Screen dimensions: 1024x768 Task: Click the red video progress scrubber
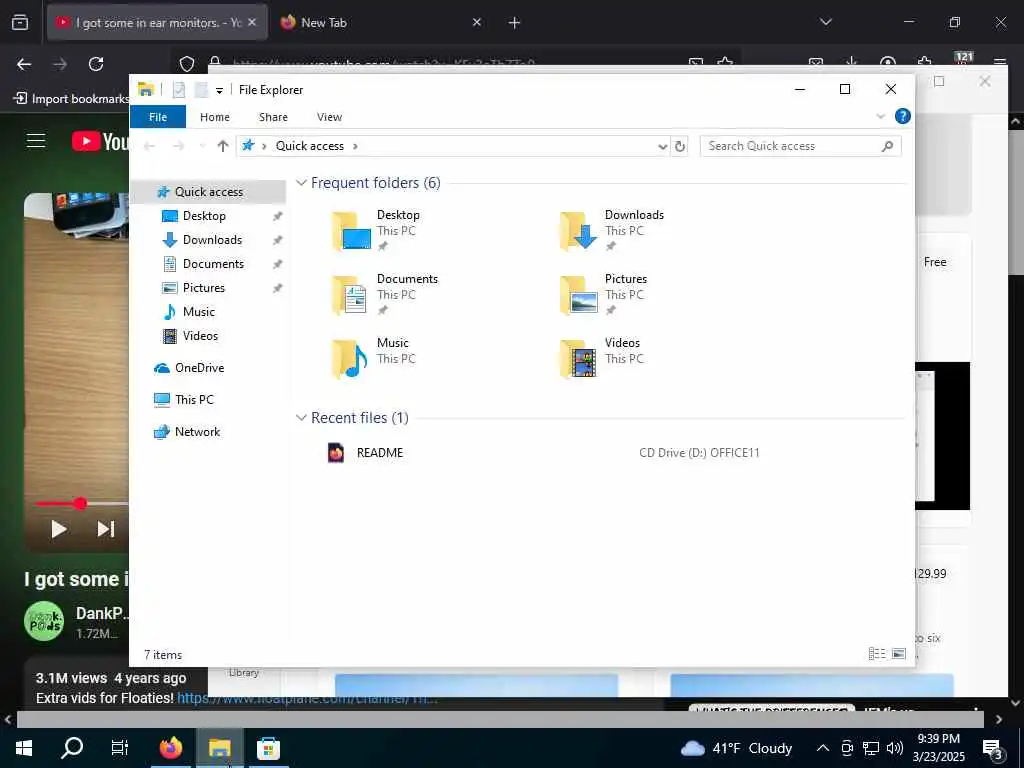pyautogui.click(x=80, y=504)
